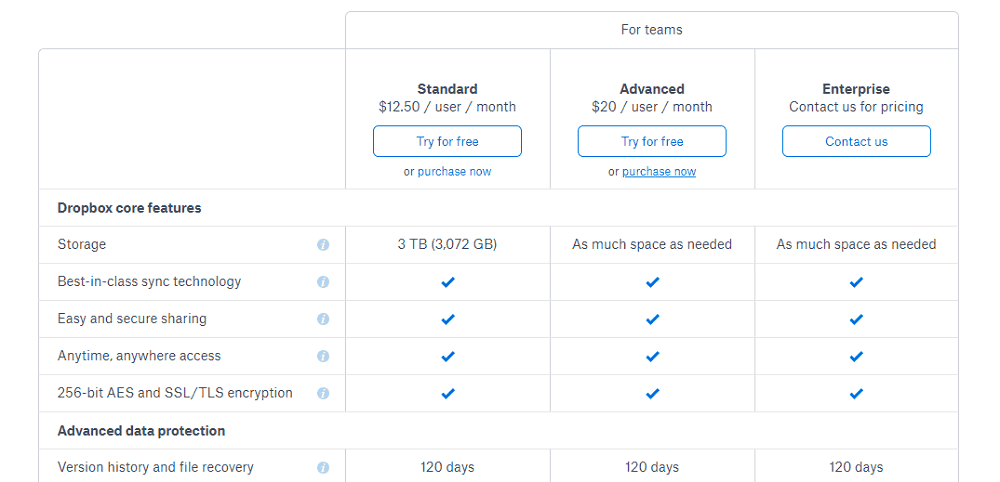Click the Contact us for pricing text

[x=856, y=107]
